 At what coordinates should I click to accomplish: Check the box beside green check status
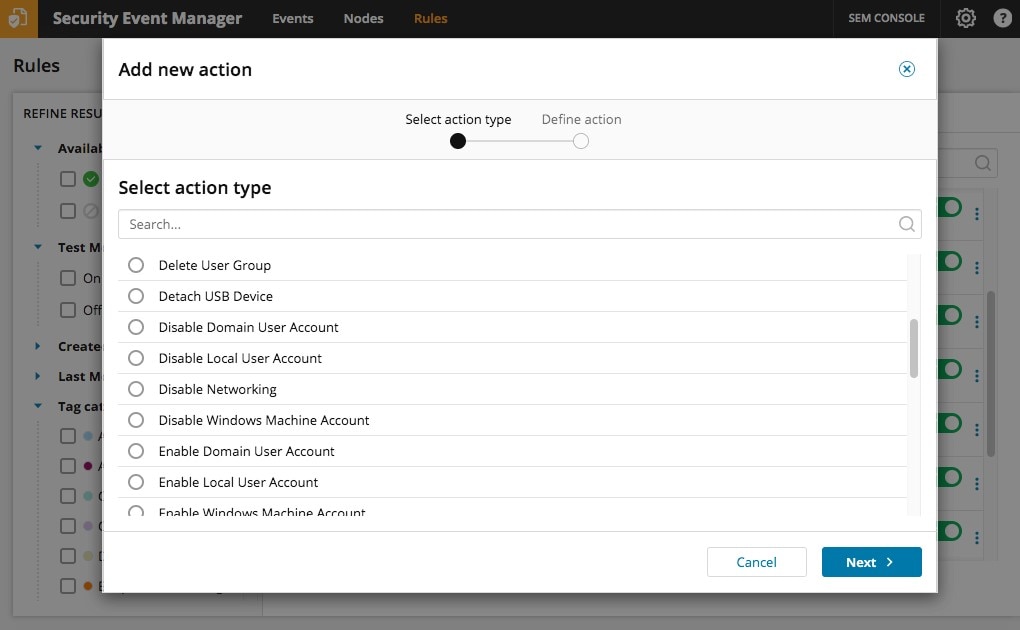(x=68, y=178)
